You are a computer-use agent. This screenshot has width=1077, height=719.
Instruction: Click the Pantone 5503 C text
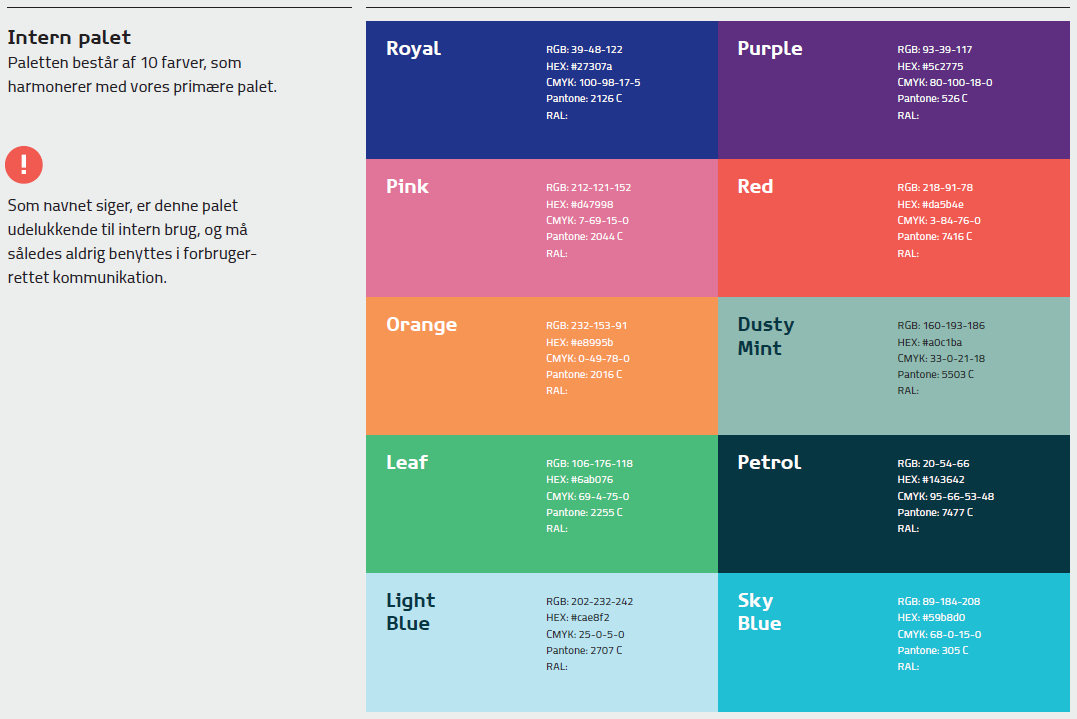click(936, 374)
